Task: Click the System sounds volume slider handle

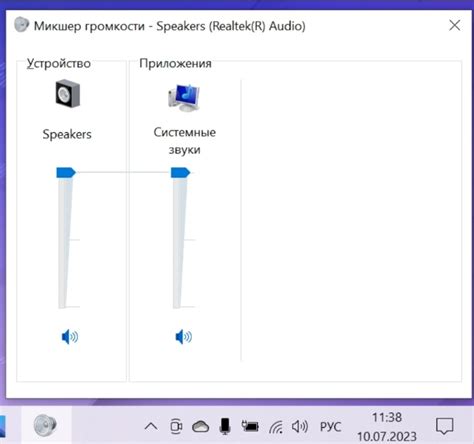Action: coord(180,173)
